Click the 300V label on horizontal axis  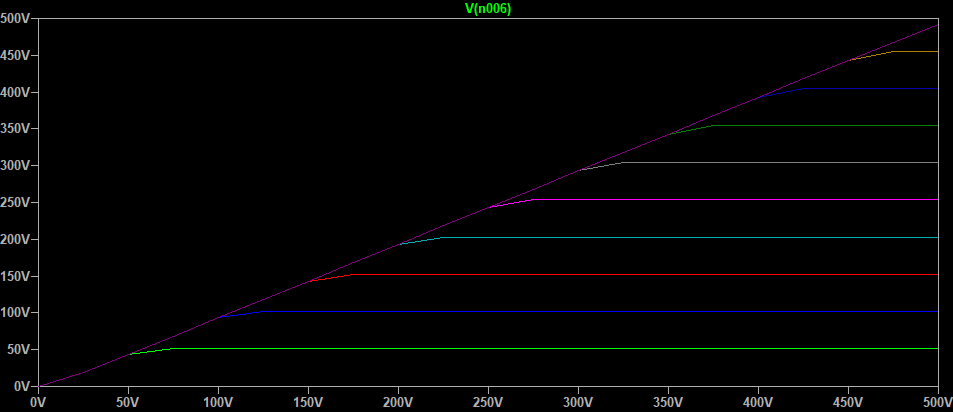(578, 402)
